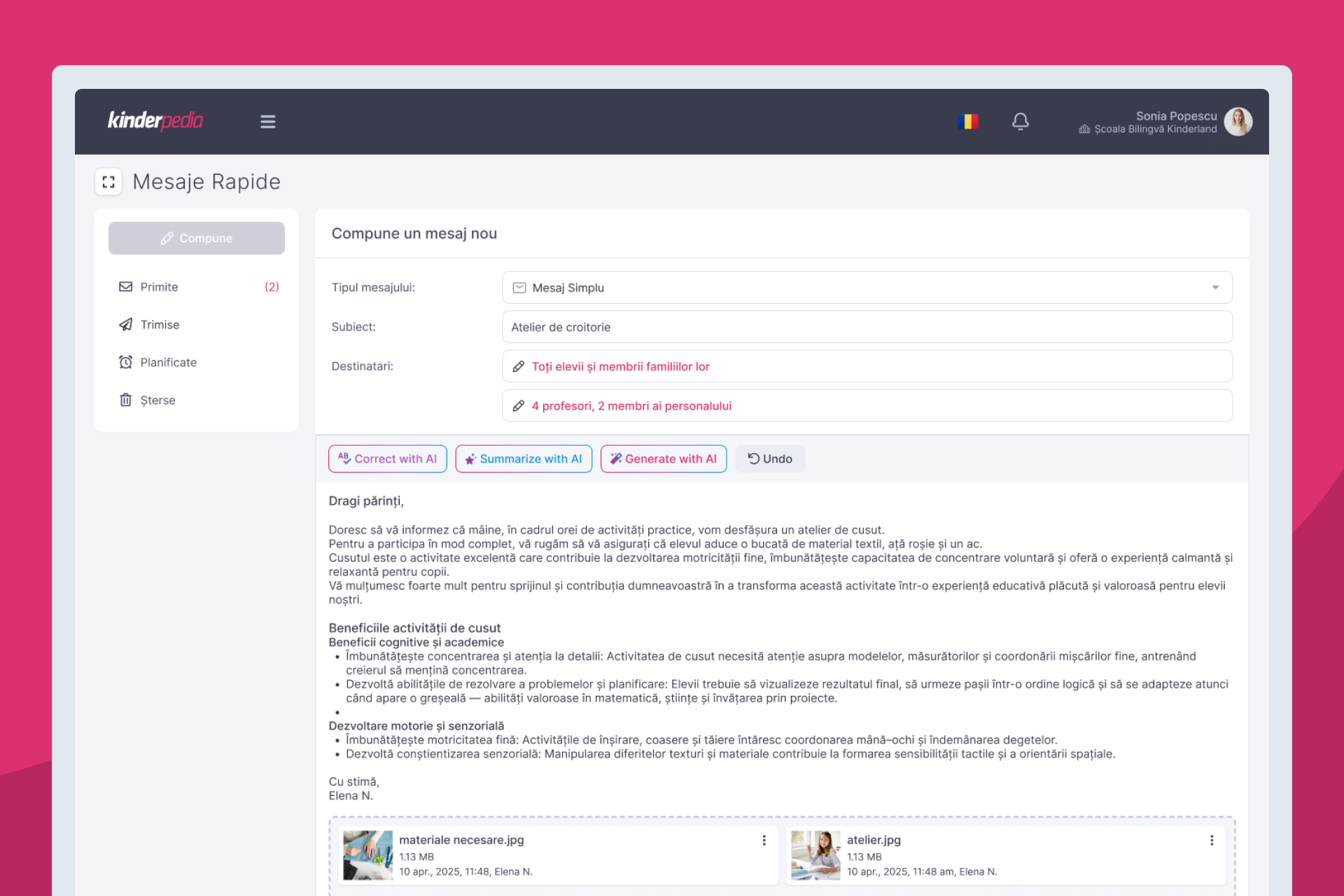Viewport: 1344px width, 896px height.
Task: Click into the Subiect input field
Action: [x=867, y=327]
